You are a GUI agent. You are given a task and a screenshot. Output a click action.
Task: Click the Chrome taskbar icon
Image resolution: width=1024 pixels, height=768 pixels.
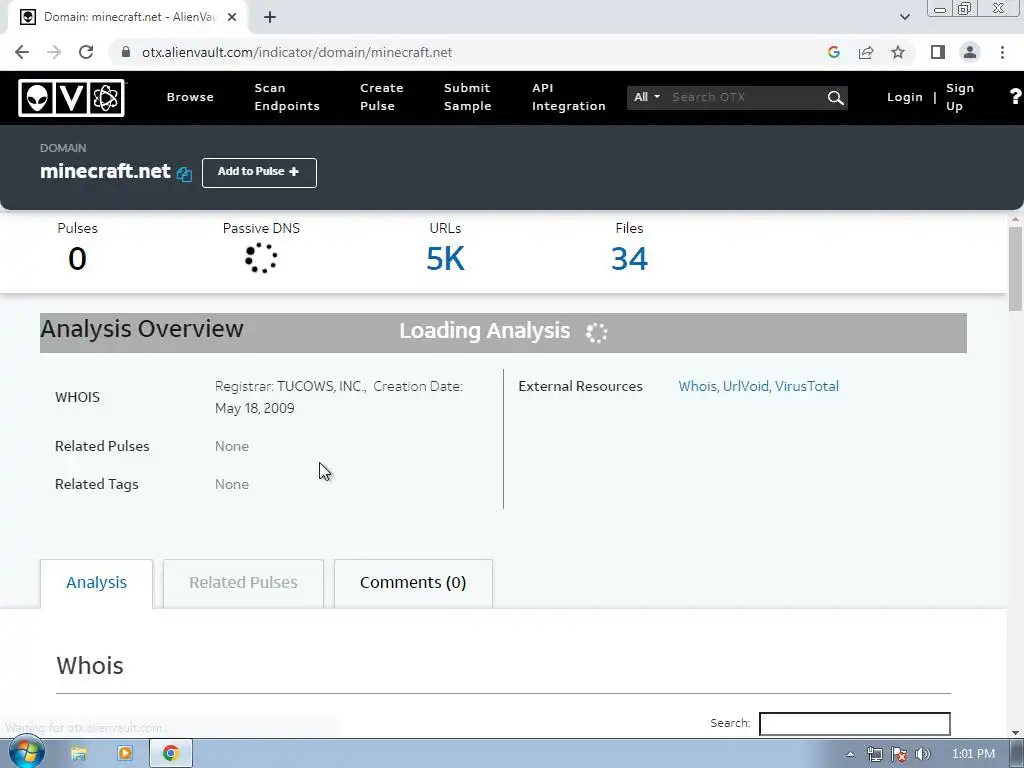[x=170, y=754]
